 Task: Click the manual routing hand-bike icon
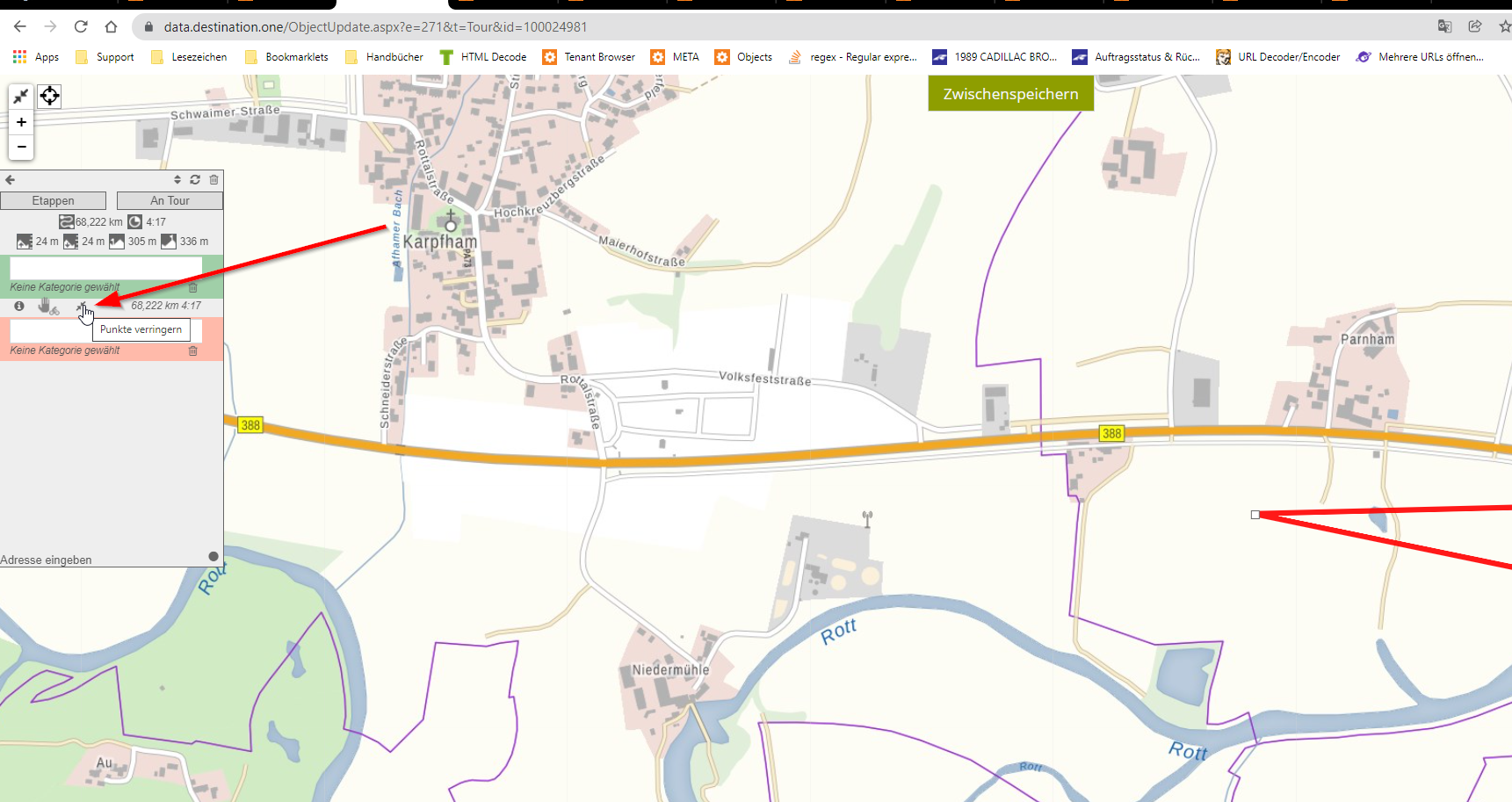click(x=47, y=306)
